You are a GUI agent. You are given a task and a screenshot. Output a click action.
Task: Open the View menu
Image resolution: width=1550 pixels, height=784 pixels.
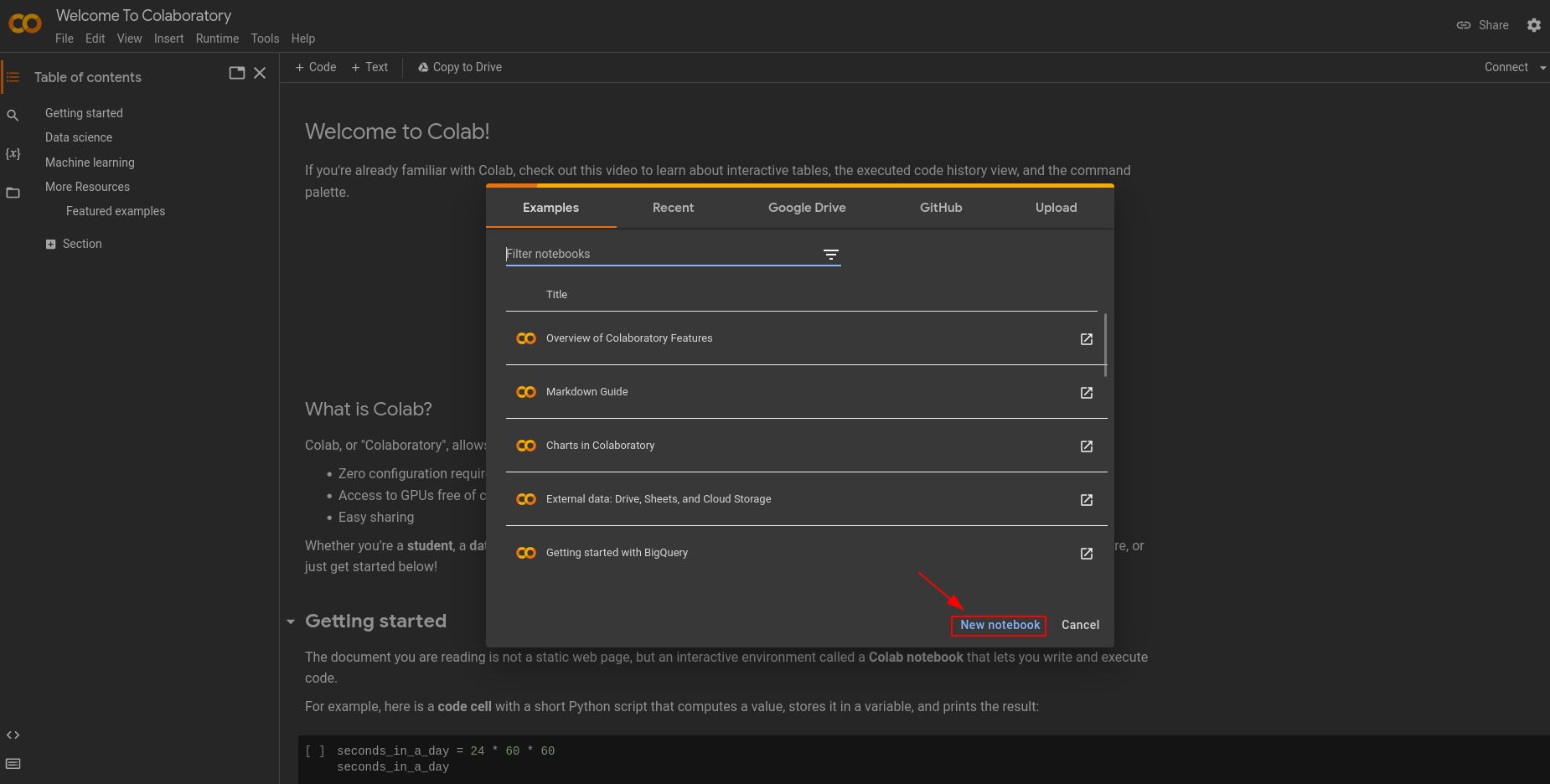pyautogui.click(x=130, y=39)
